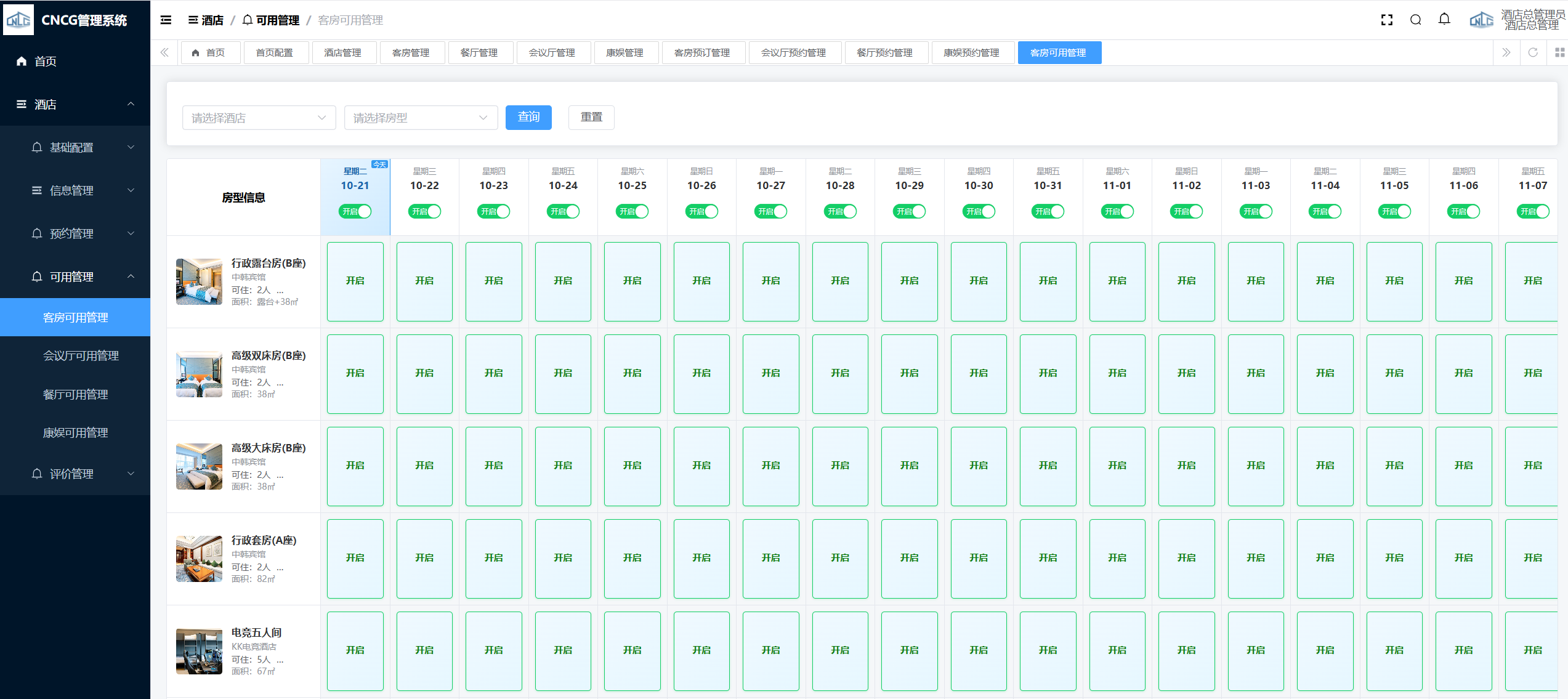
Task: Toggle the 10-25 availability switch
Action: 632,212
